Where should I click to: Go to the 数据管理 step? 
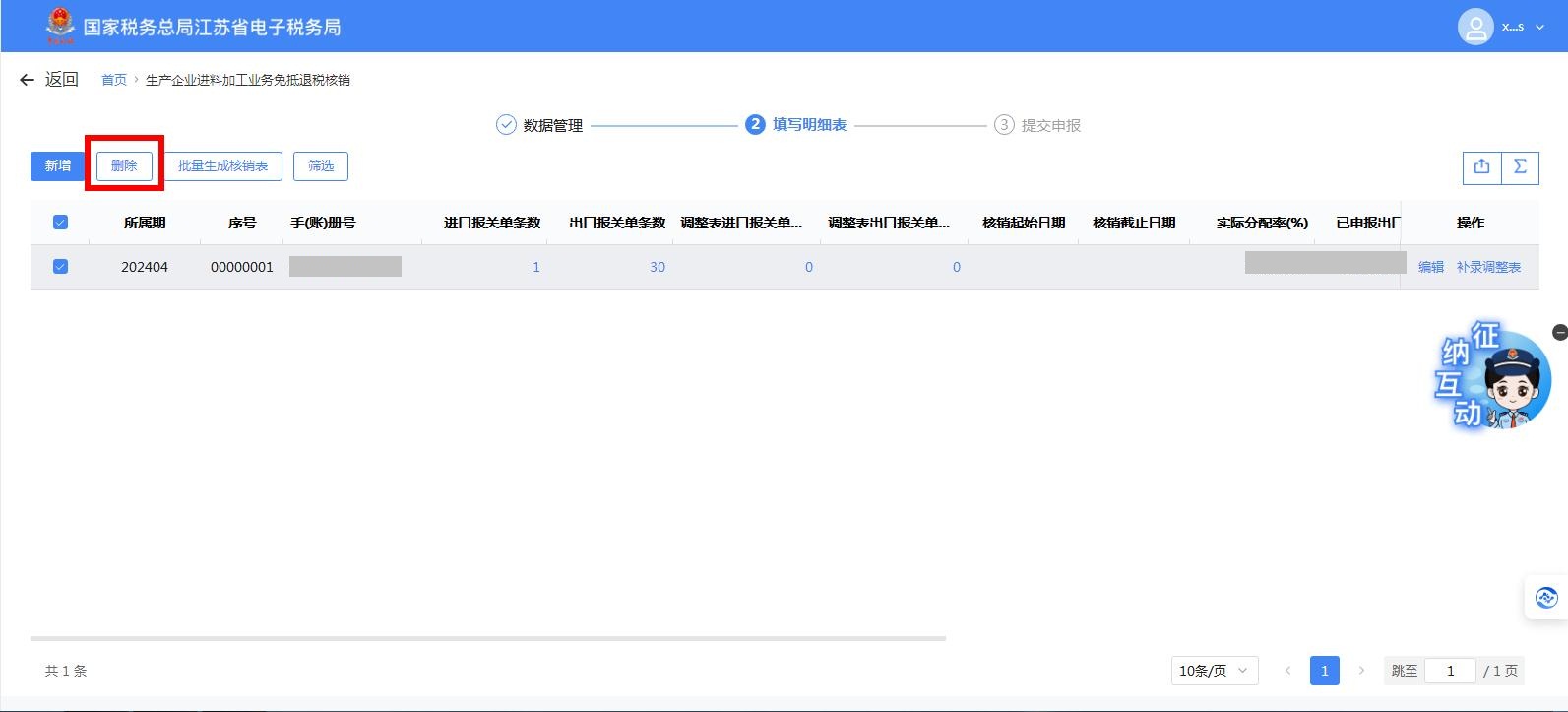(539, 125)
